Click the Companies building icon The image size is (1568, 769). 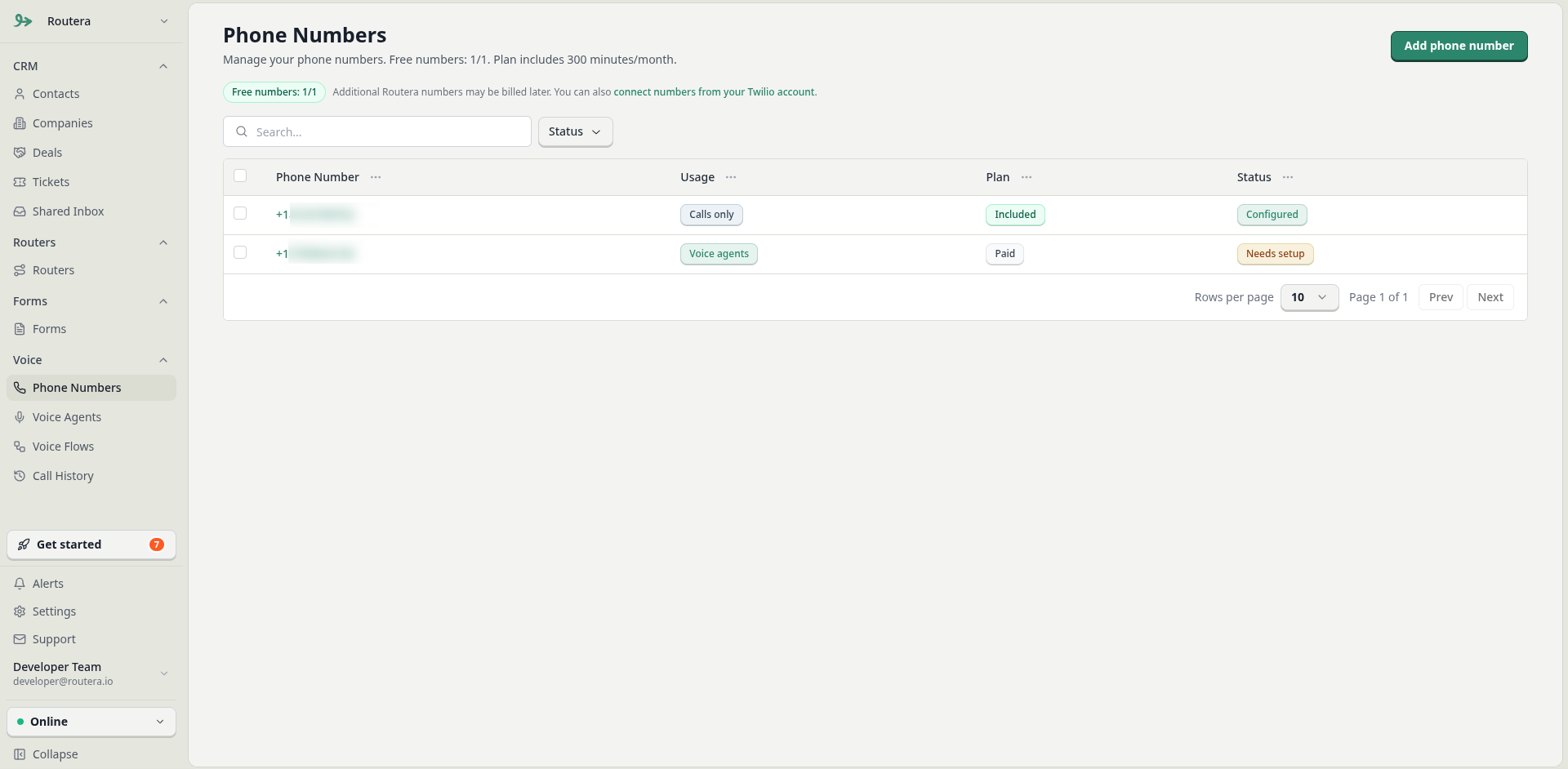point(20,123)
